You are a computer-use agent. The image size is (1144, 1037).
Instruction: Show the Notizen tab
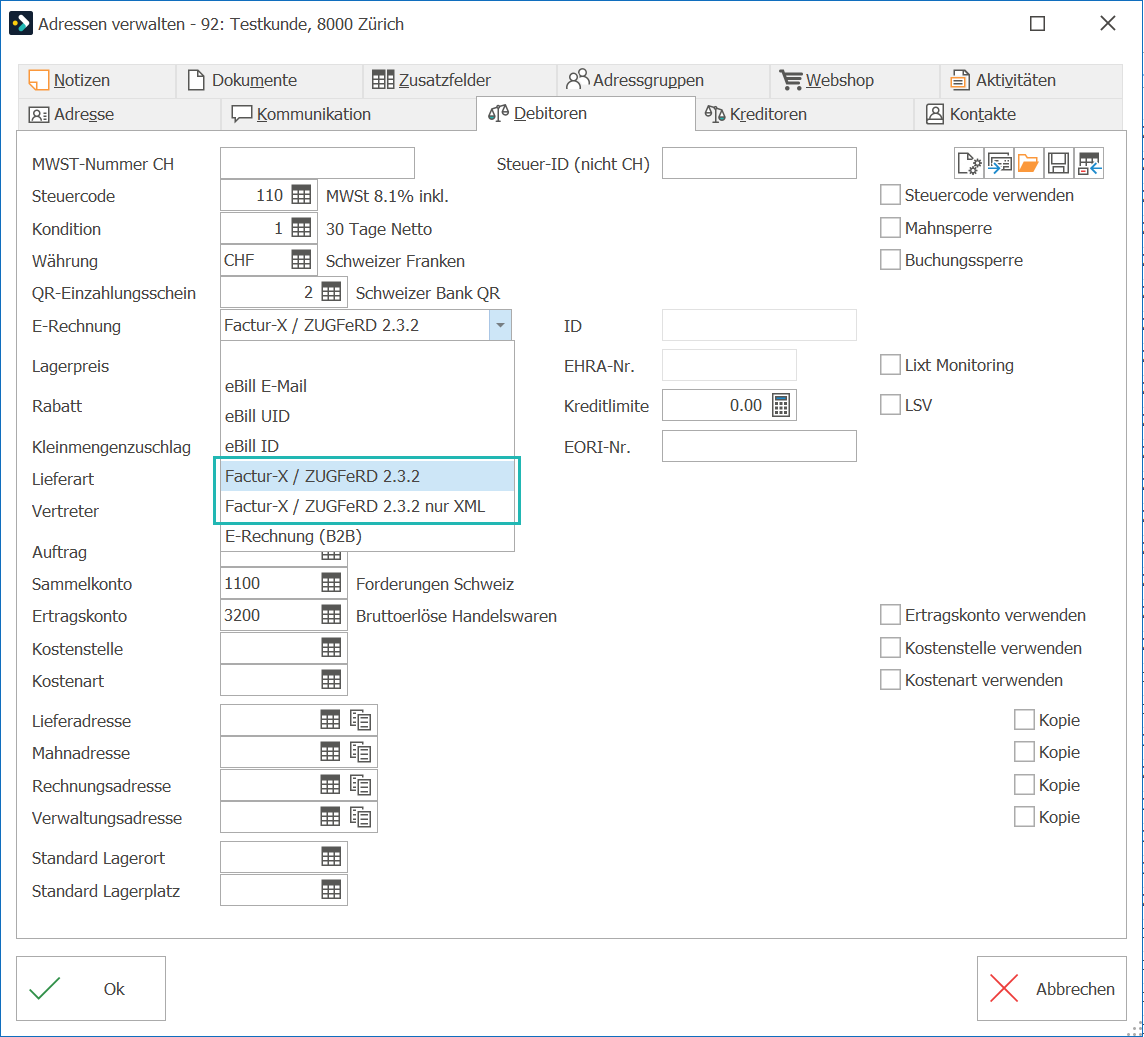click(97, 80)
